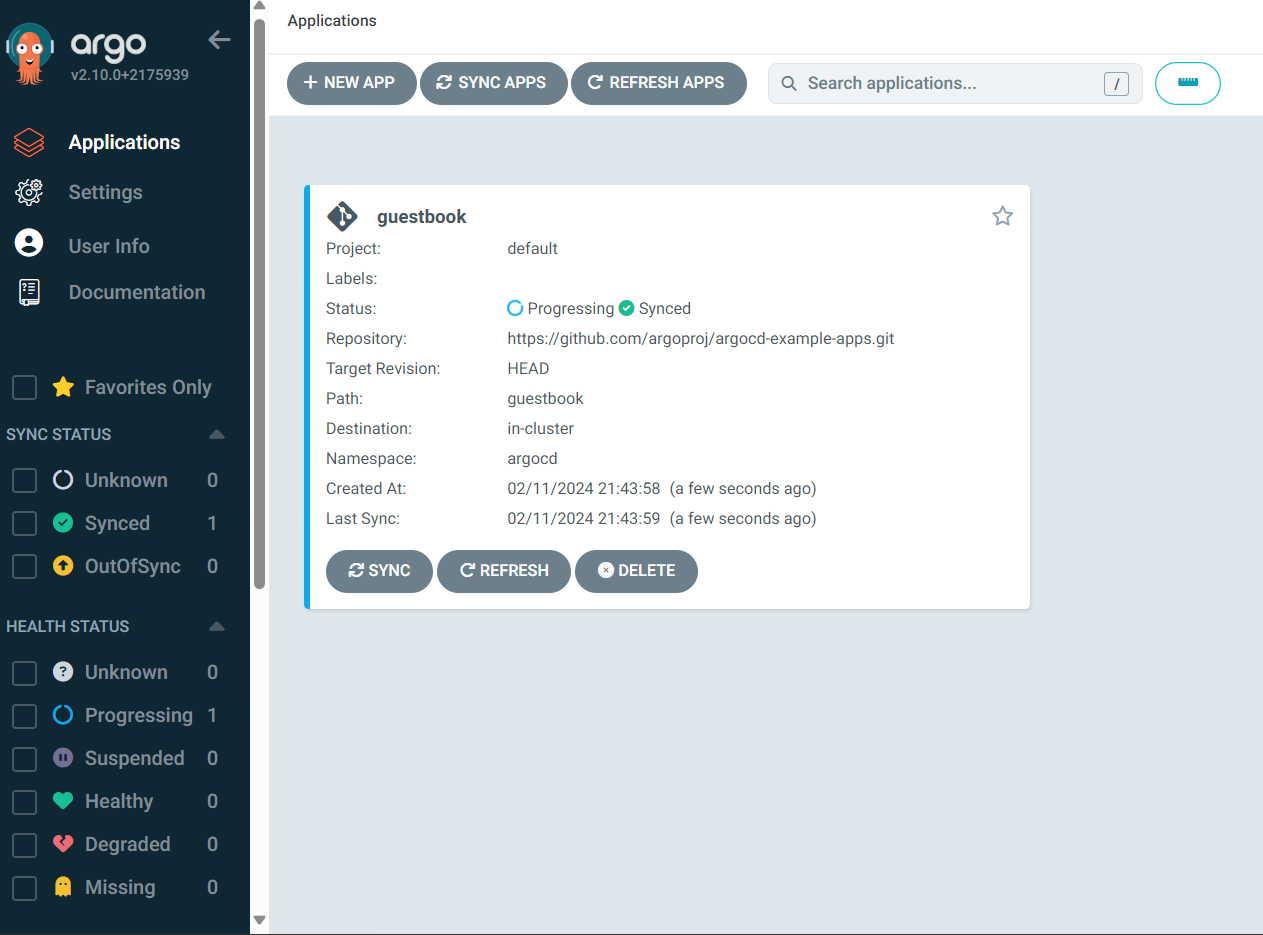
Task: Check the Synced filter checkbox
Action: tap(24, 524)
